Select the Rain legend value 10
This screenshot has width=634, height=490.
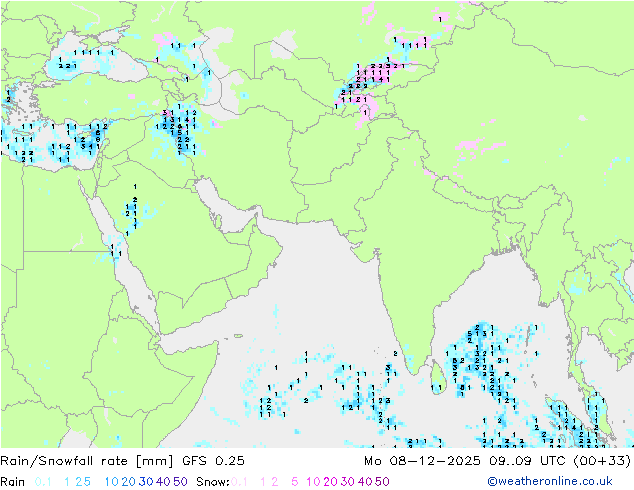[x=111, y=482]
